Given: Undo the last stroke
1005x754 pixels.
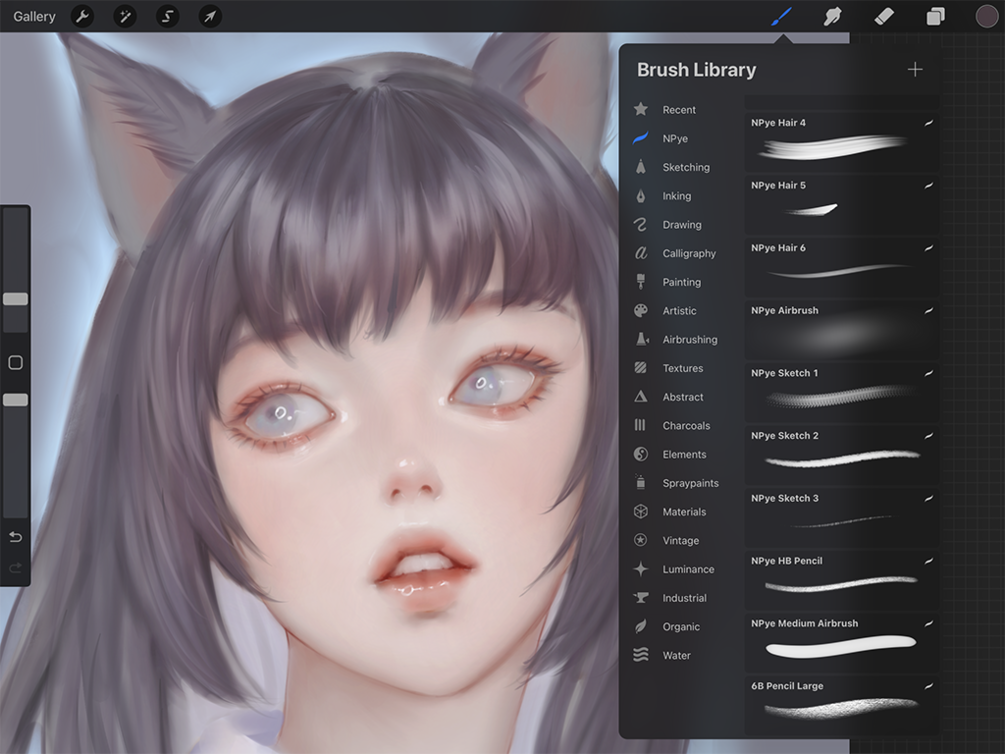Looking at the screenshot, I should 15,537.
